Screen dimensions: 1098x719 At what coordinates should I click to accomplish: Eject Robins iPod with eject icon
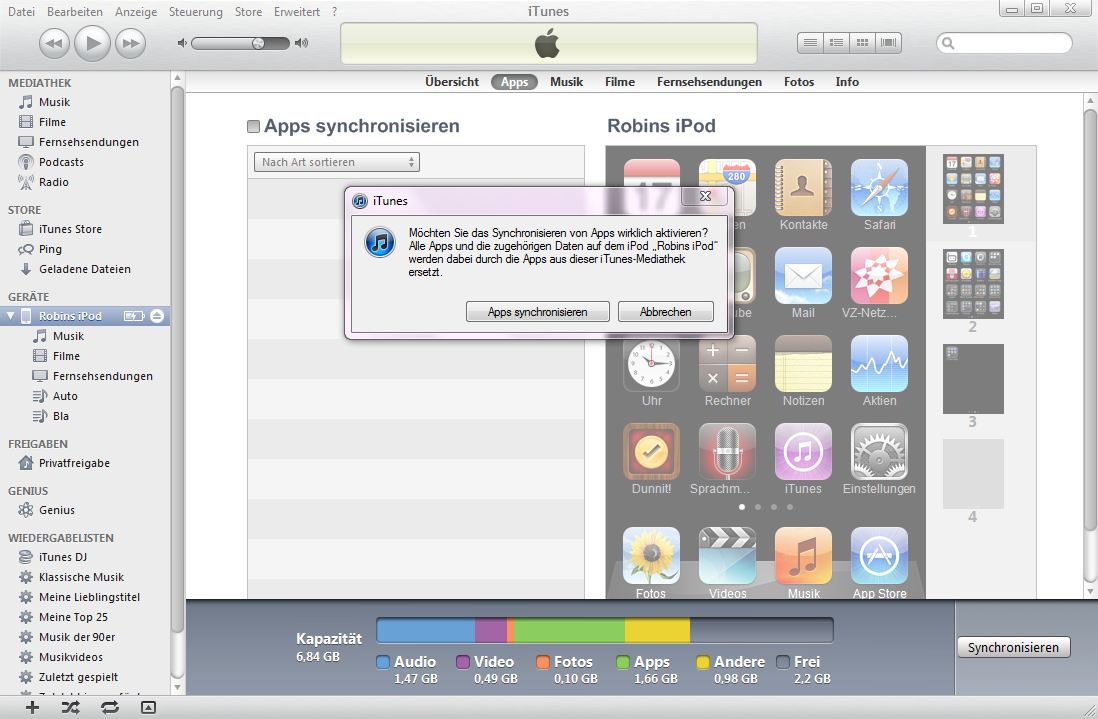pos(157,316)
